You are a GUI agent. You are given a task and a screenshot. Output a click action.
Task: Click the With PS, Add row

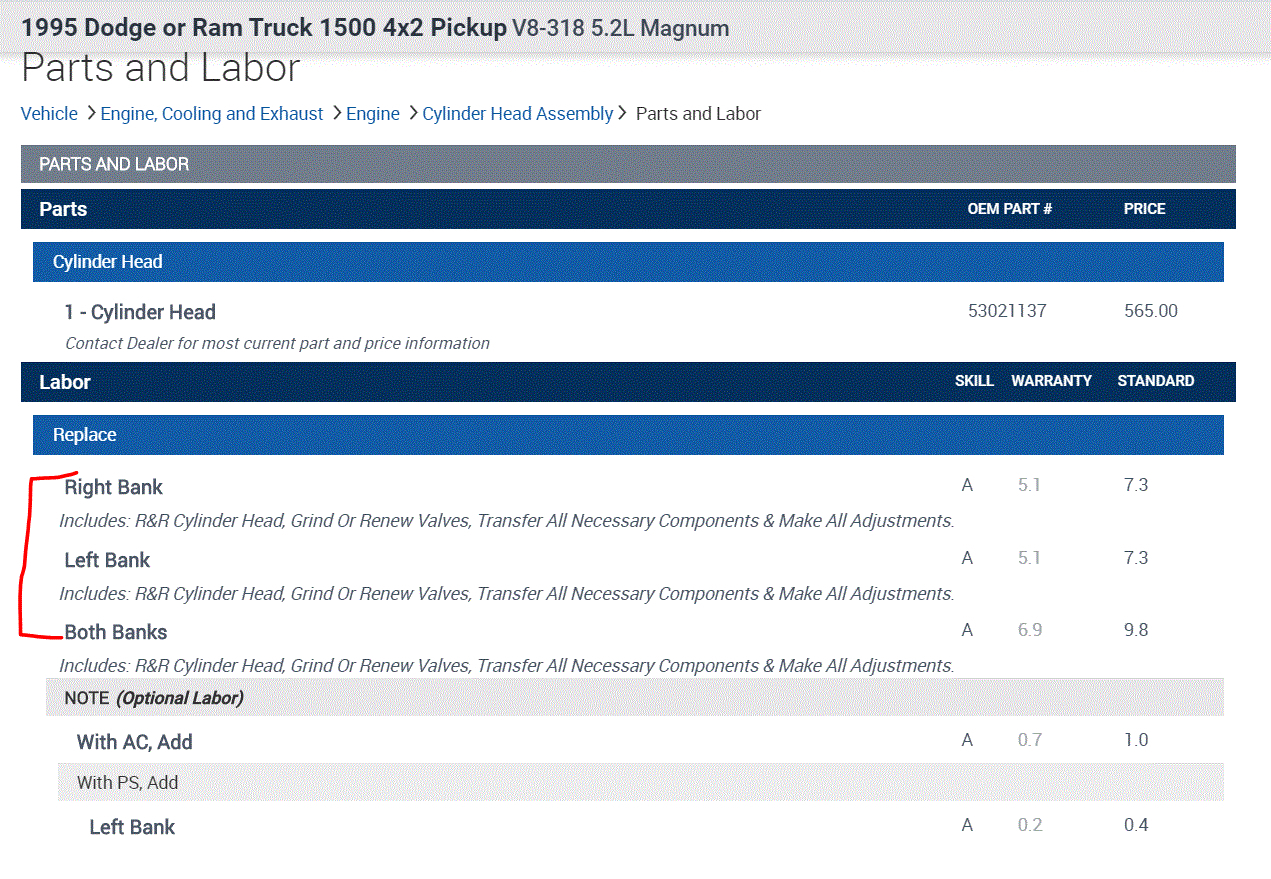[128, 782]
